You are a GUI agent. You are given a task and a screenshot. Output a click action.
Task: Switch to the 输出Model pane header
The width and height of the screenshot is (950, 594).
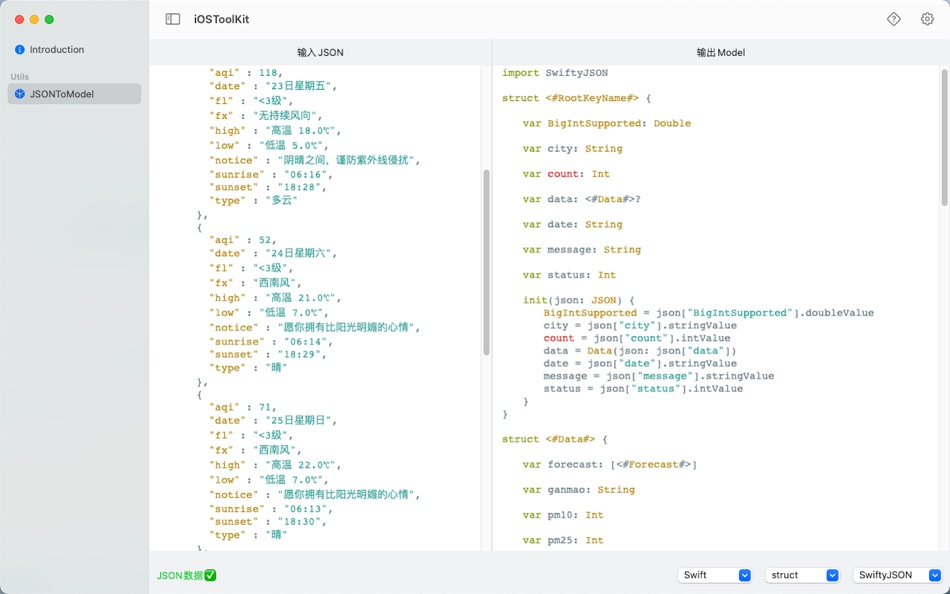tap(719, 51)
